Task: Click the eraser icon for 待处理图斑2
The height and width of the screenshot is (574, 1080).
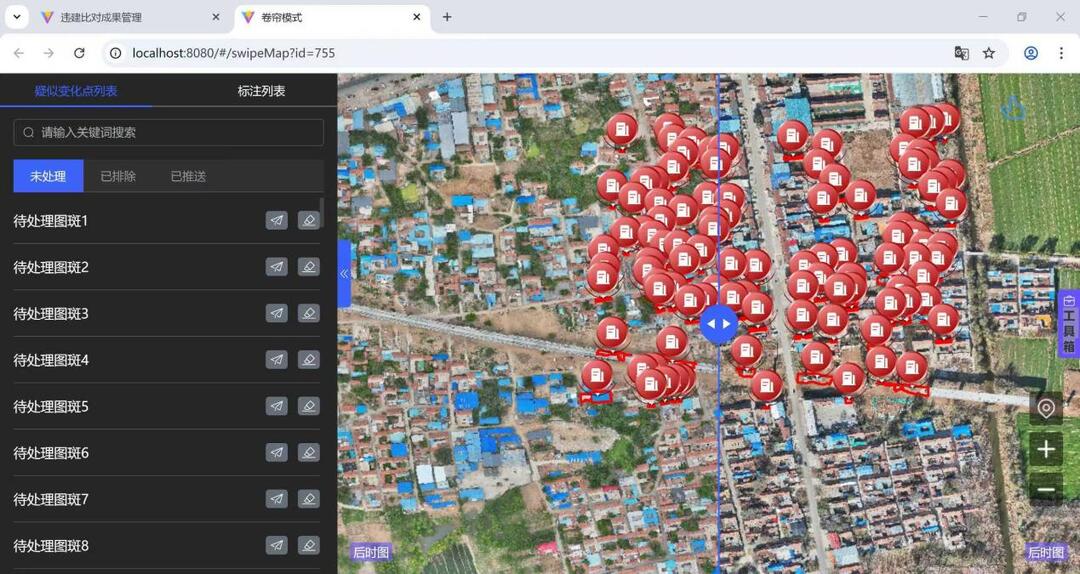Action: click(309, 267)
